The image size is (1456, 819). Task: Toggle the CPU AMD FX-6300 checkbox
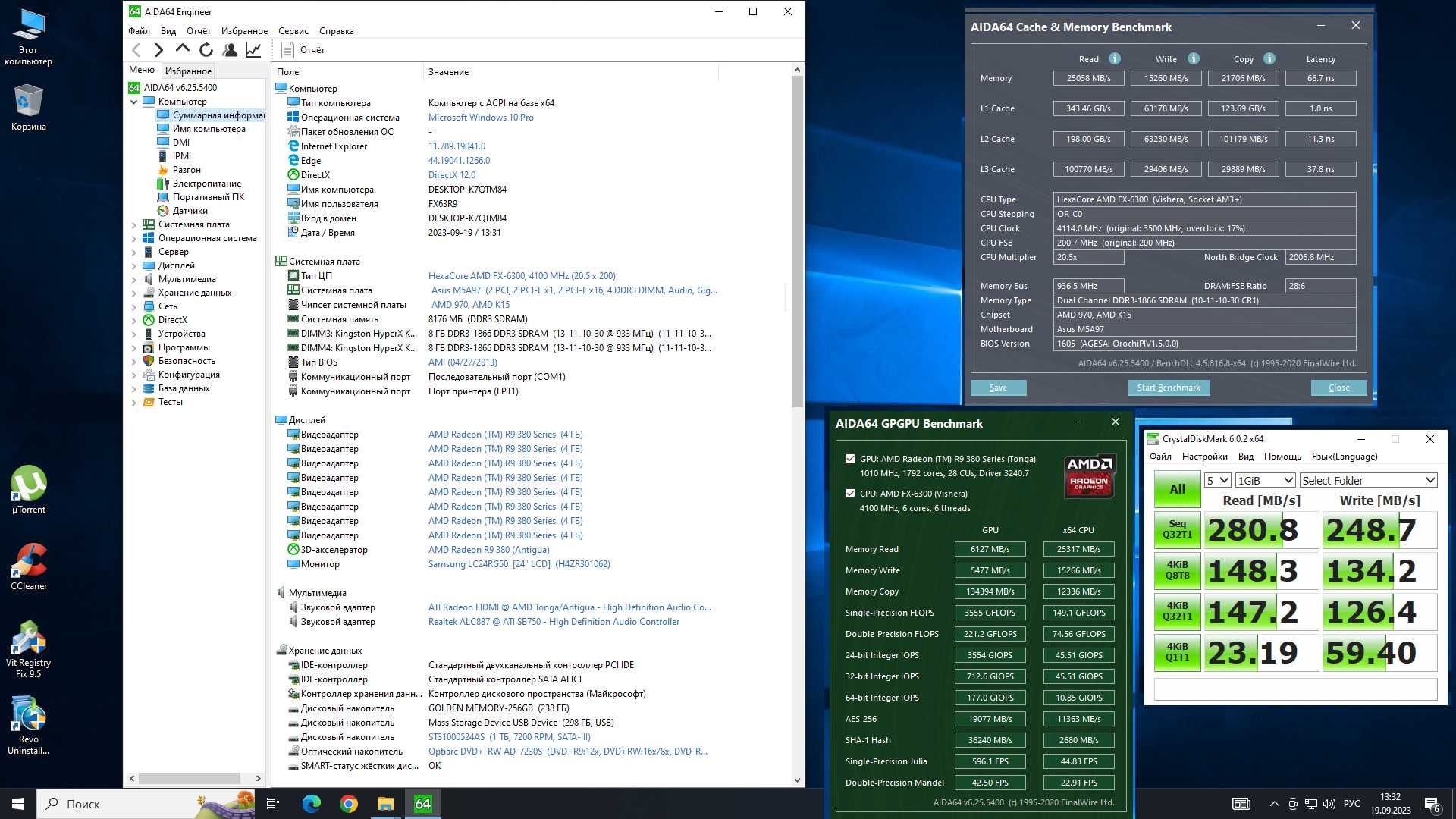(850, 494)
